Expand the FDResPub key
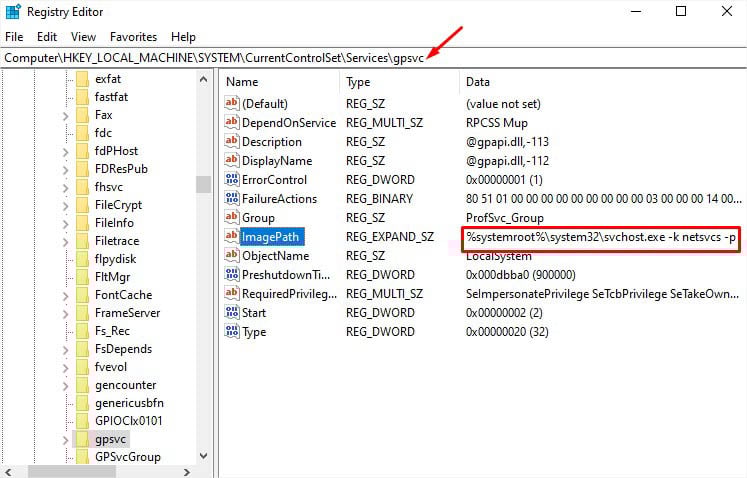747x478 pixels. pos(66,170)
